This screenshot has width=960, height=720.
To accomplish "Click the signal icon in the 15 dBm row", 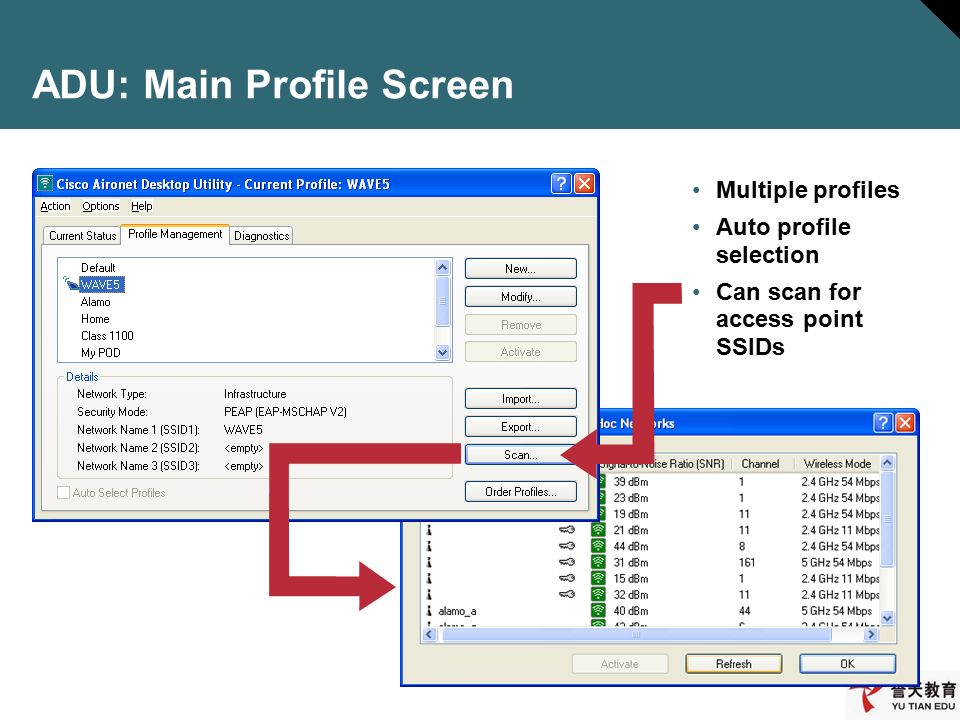I will 598,579.
